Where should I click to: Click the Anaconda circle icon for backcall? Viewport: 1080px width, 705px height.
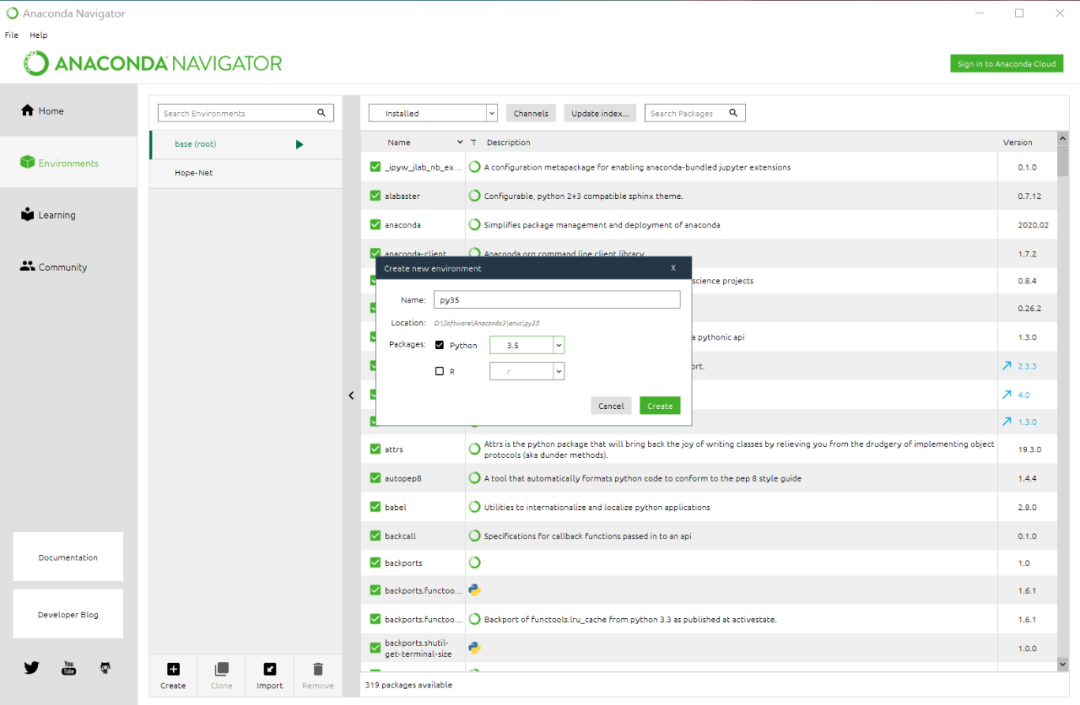(475, 536)
